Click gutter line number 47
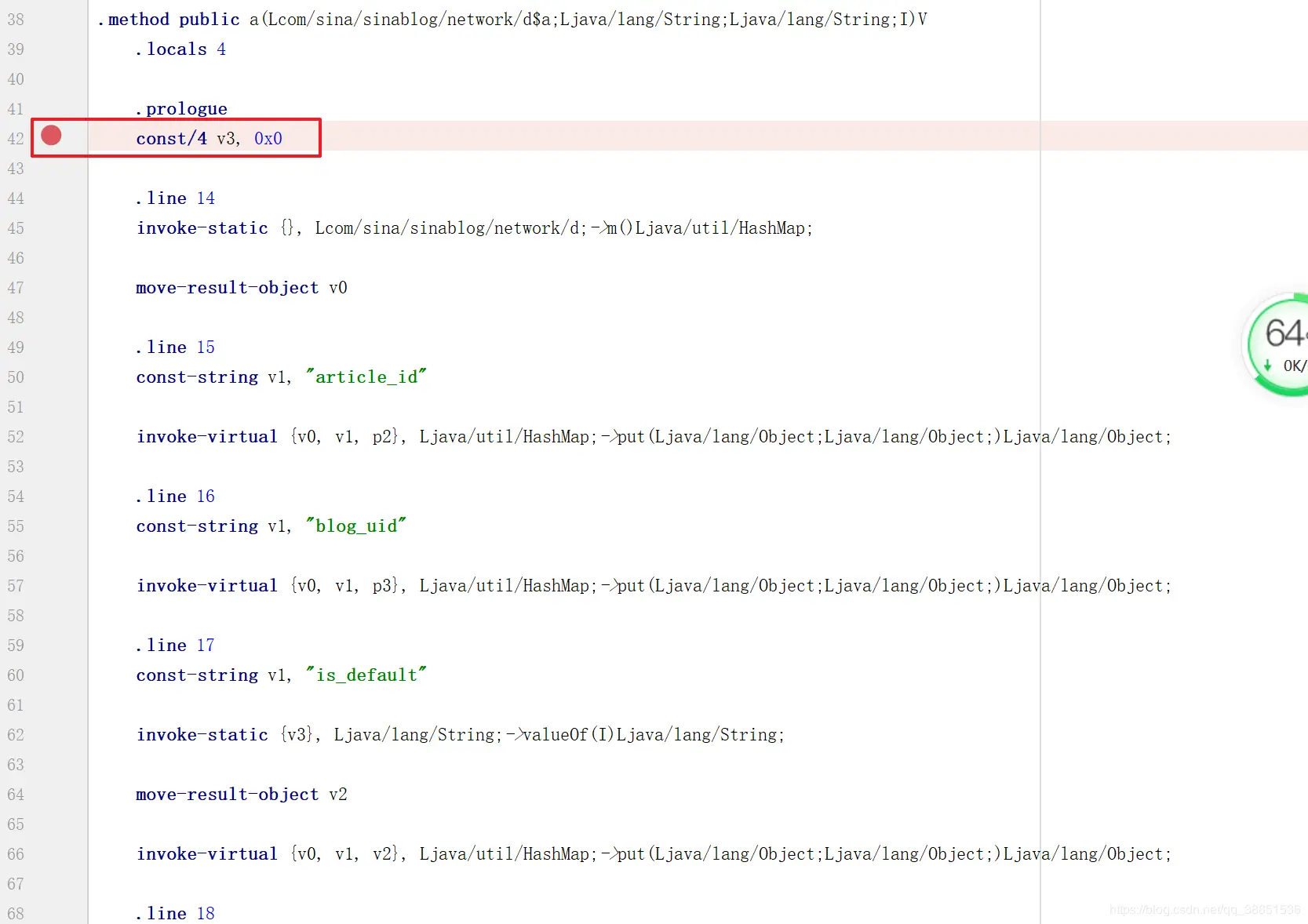Screen dimensions: 1308x924 click(x=16, y=288)
